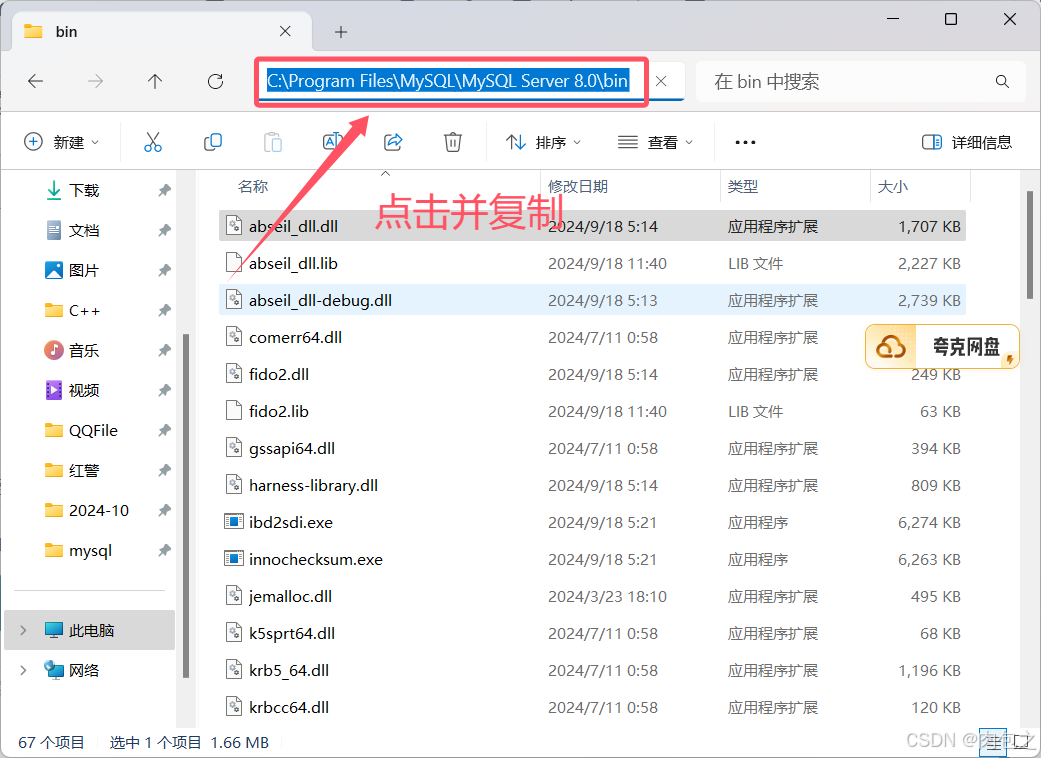Click the Paste clipboard icon
Image resolution: width=1041 pixels, height=758 pixels.
pos(272,142)
